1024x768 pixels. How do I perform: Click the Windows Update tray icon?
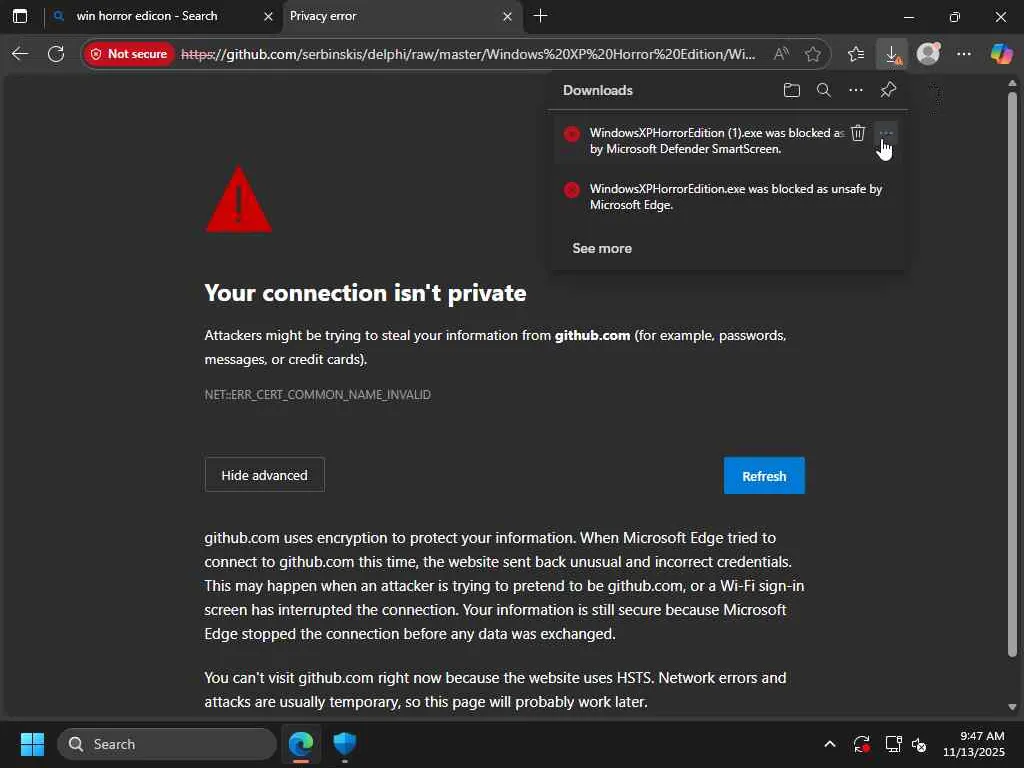point(861,744)
